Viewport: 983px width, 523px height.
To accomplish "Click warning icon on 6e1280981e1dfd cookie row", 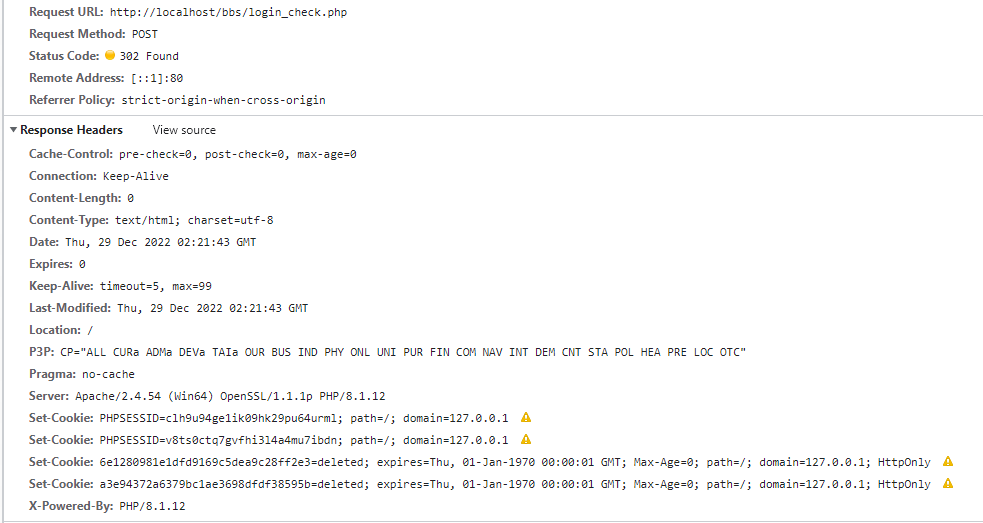I will pos(948,462).
